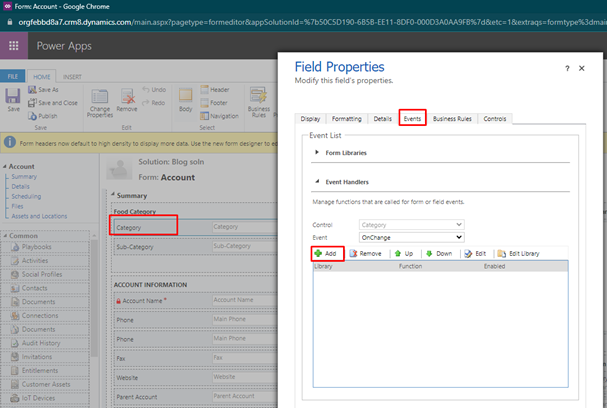Image resolution: width=607 pixels, height=408 pixels.
Task: Open the Business Rules tab
Action: click(x=452, y=119)
